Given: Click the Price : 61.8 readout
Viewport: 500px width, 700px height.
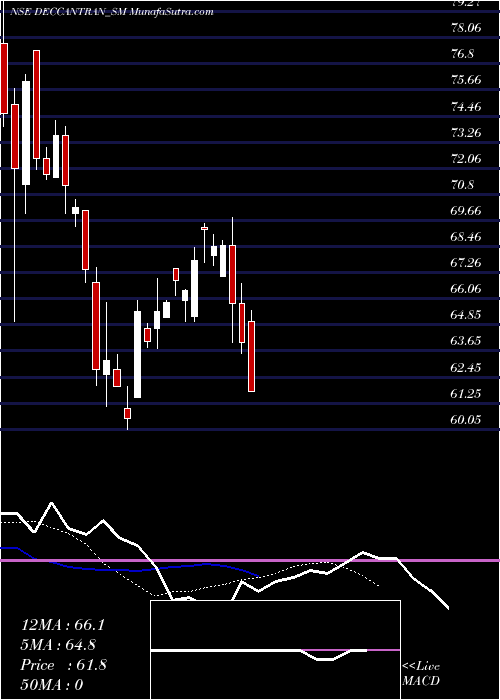Looking at the screenshot, I should pyautogui.click(x=63, y=665).
